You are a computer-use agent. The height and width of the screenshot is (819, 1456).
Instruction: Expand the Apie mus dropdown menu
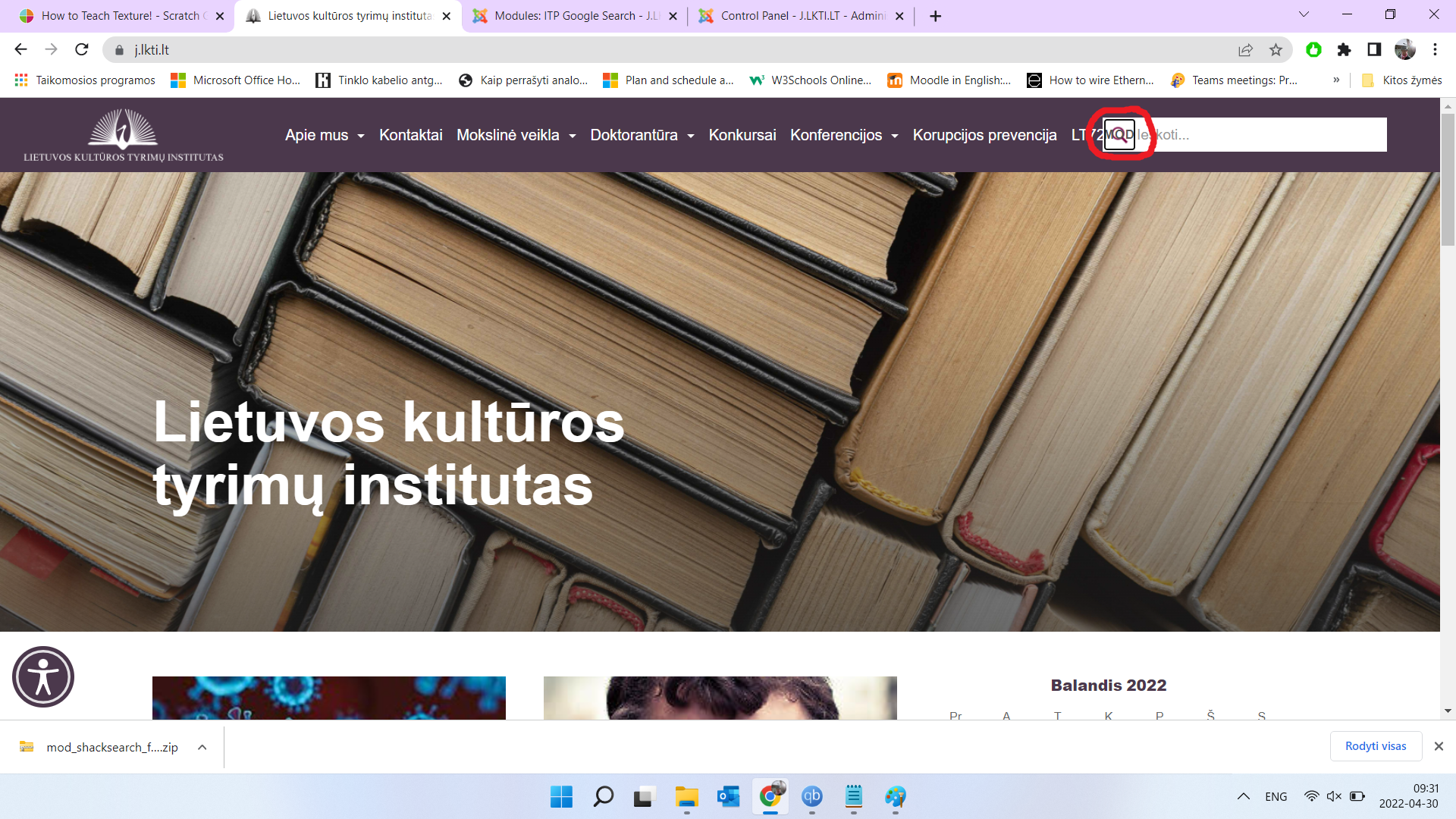325,136
